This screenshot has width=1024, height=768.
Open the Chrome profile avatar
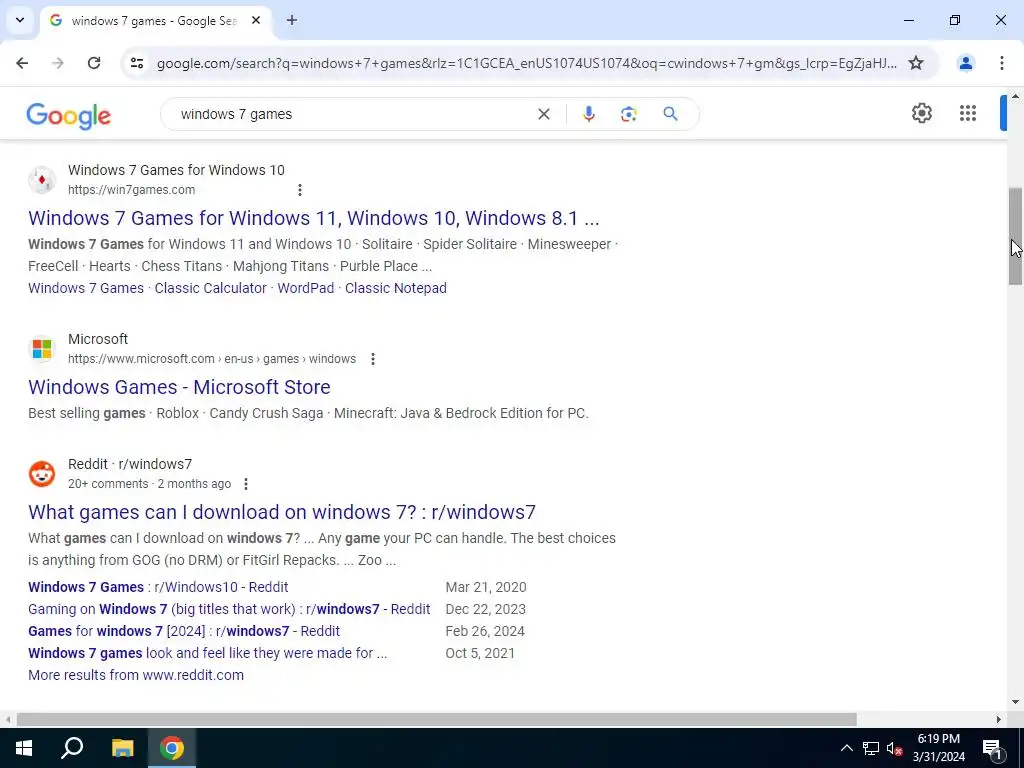(x=965, y=63)
